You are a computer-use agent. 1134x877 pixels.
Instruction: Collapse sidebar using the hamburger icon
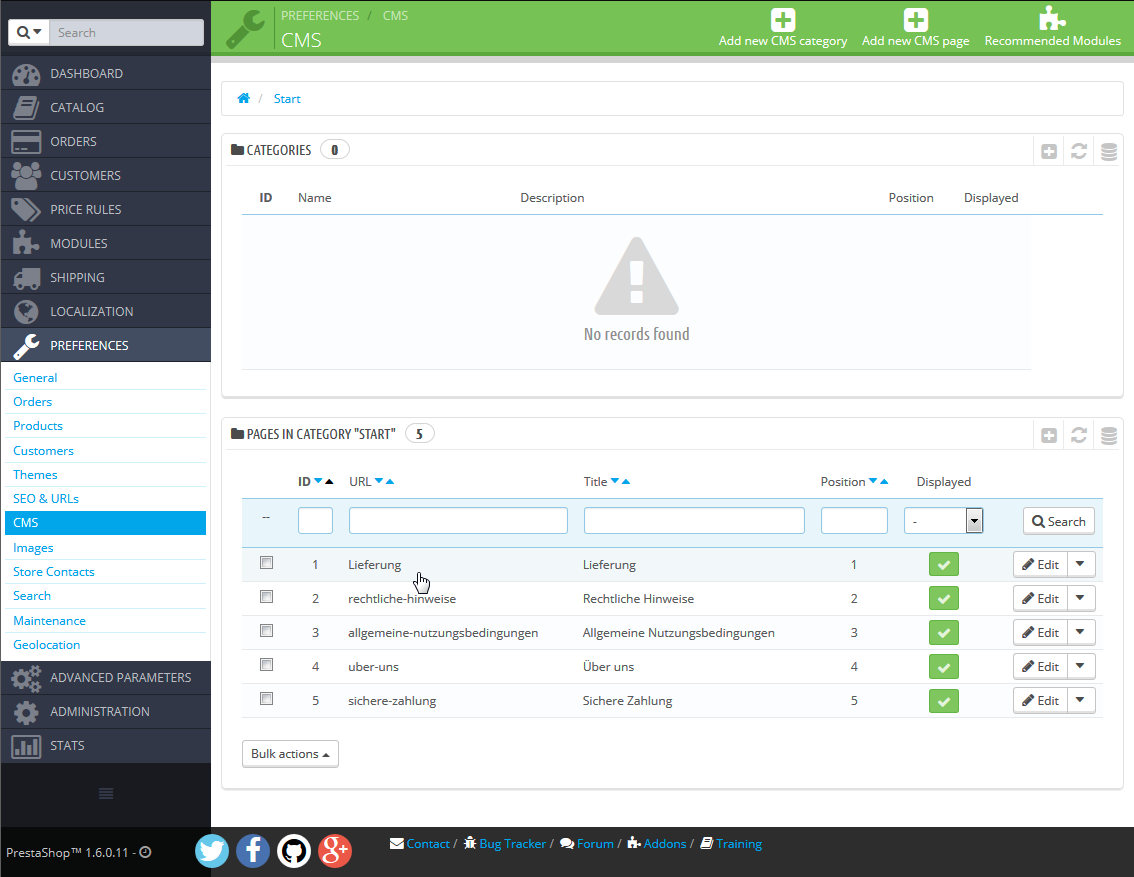[106, 794]
